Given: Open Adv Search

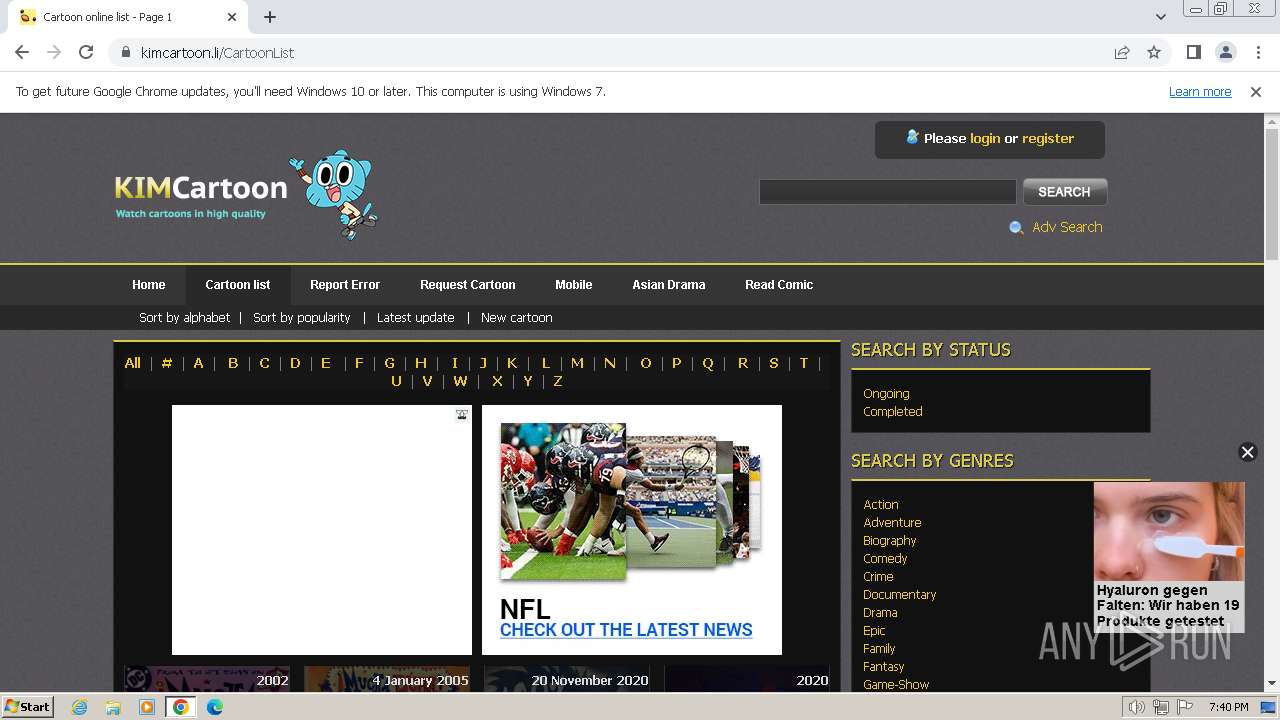Looking at the screenshot, I should [x=1067, y=227].
